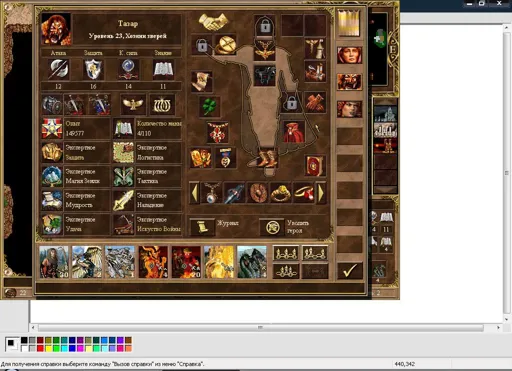The width and height of the screenshot is (512, 371).
Task: Select the fiery efreet stack of 4
Action: click(x=153, y=262)
